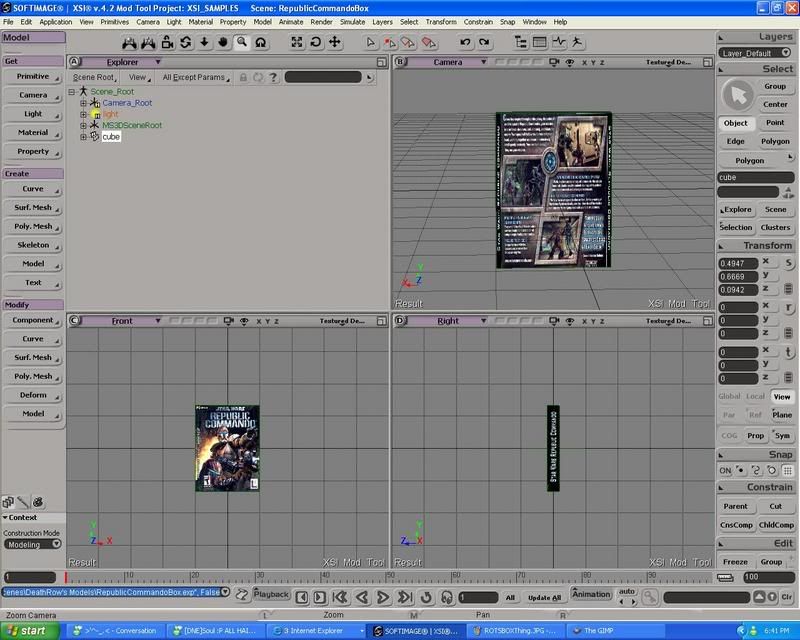Toggle loop playback icon
Screen dimensions: 800x640
426,597
